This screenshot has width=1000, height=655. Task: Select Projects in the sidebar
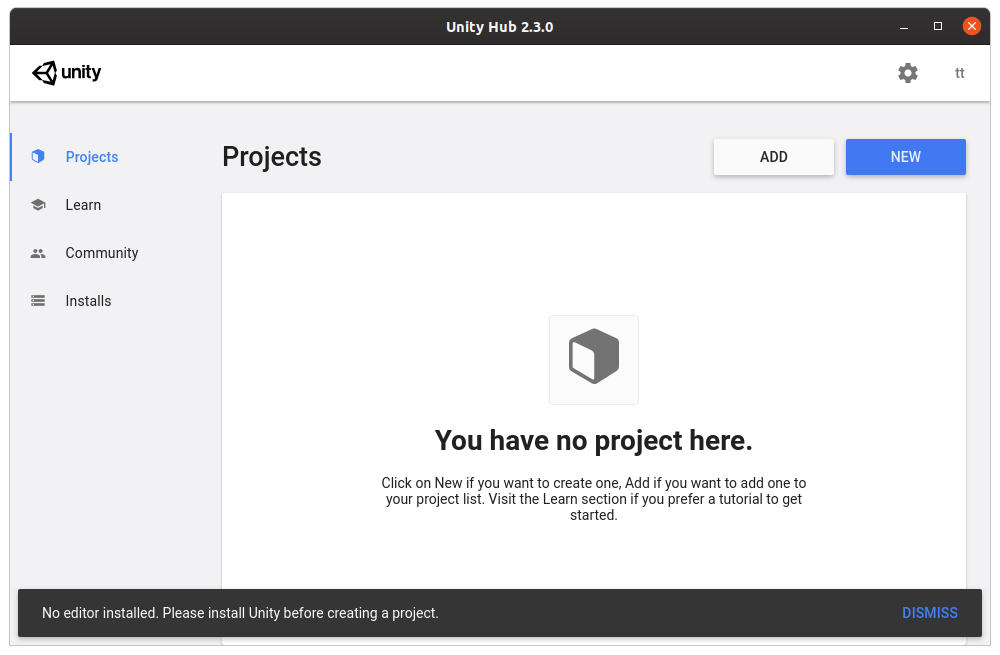92,156
